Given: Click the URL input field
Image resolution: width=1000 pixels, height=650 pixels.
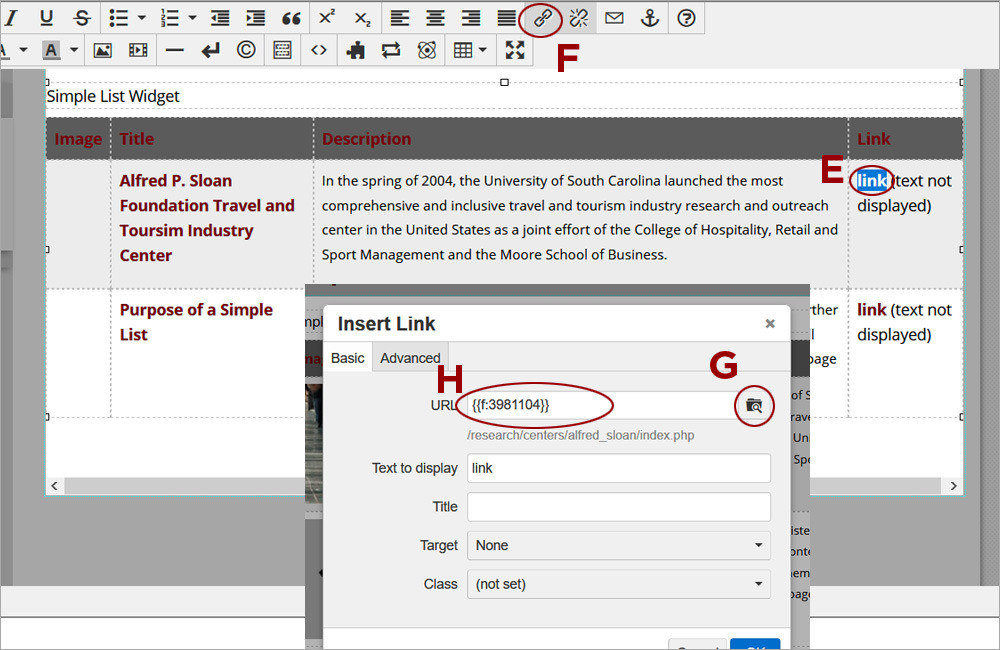Looking at the screenshot, I should click(599, 405).
